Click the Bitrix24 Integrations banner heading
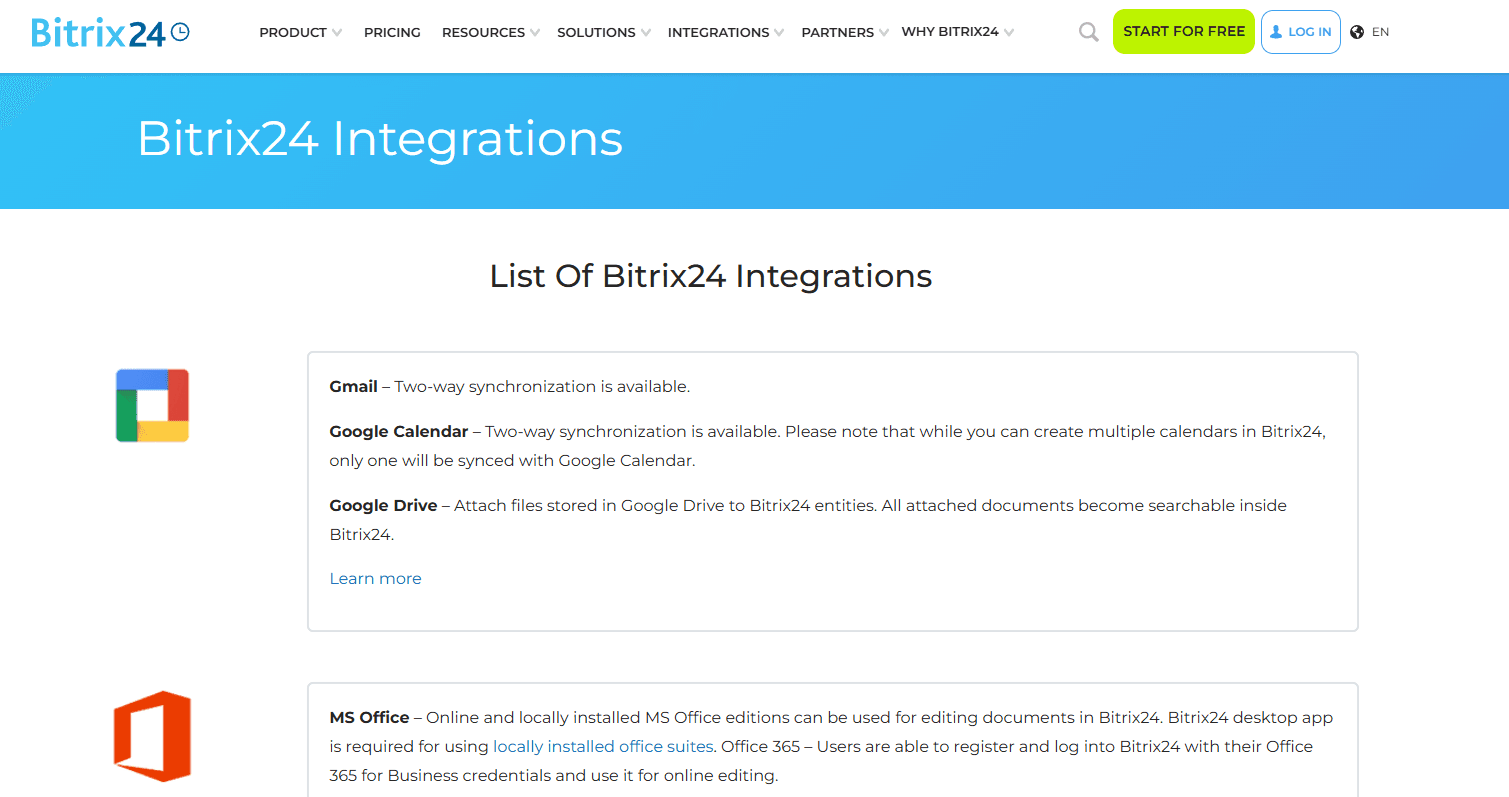This screenshot has height=797, width=1509. click(x=380, y=138)
